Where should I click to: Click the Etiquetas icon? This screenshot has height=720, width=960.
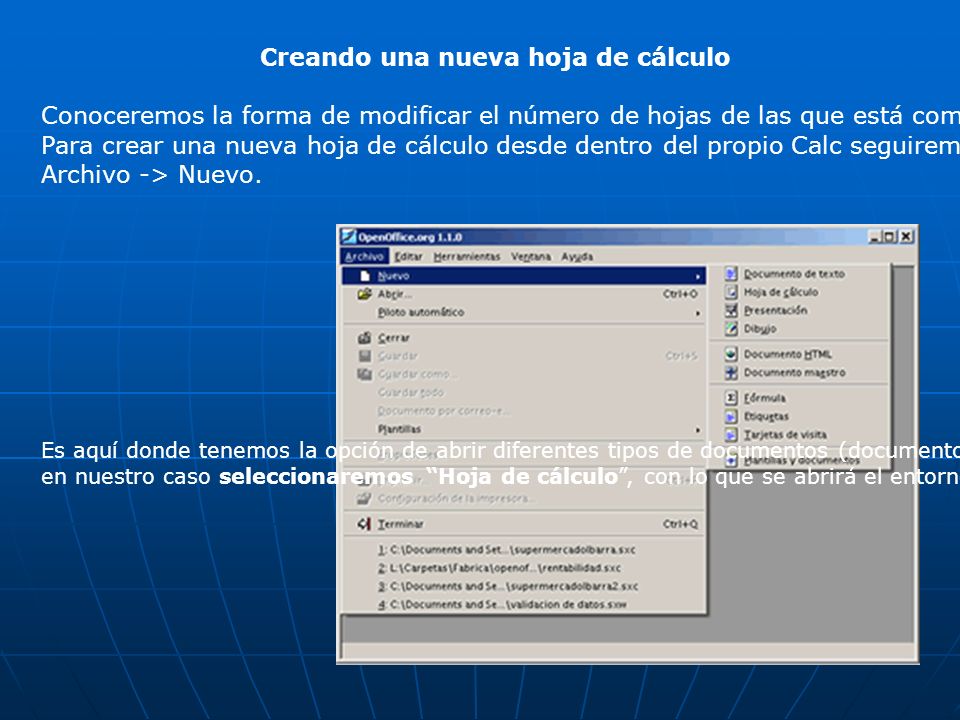pyautogui.click(x=731, y=416)
